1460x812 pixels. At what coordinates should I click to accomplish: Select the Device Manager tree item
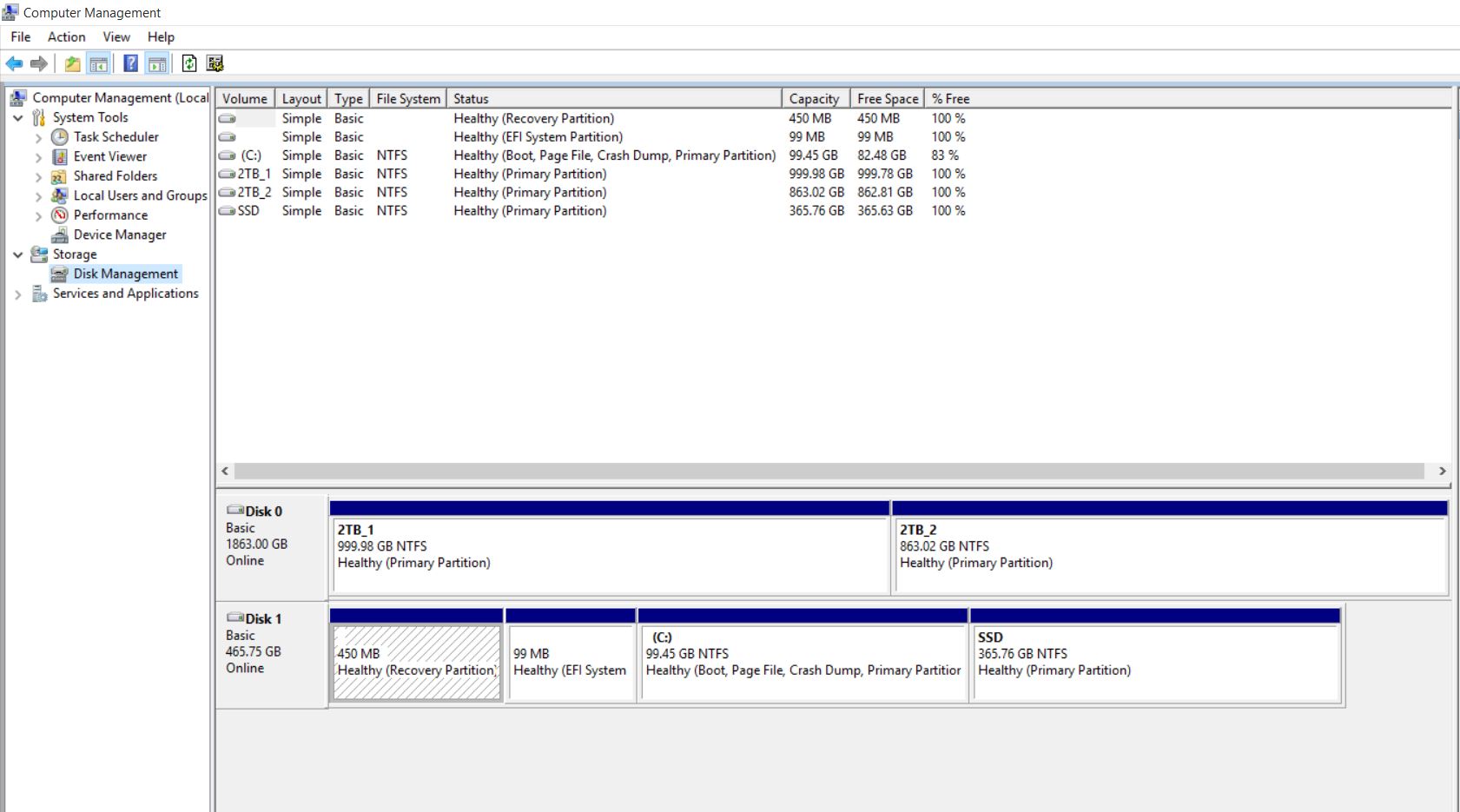point(120,234)
